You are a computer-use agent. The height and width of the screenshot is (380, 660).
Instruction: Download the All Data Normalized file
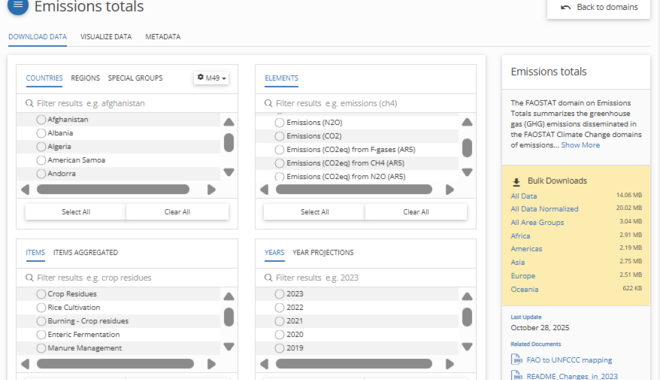[x=544, y=209]
